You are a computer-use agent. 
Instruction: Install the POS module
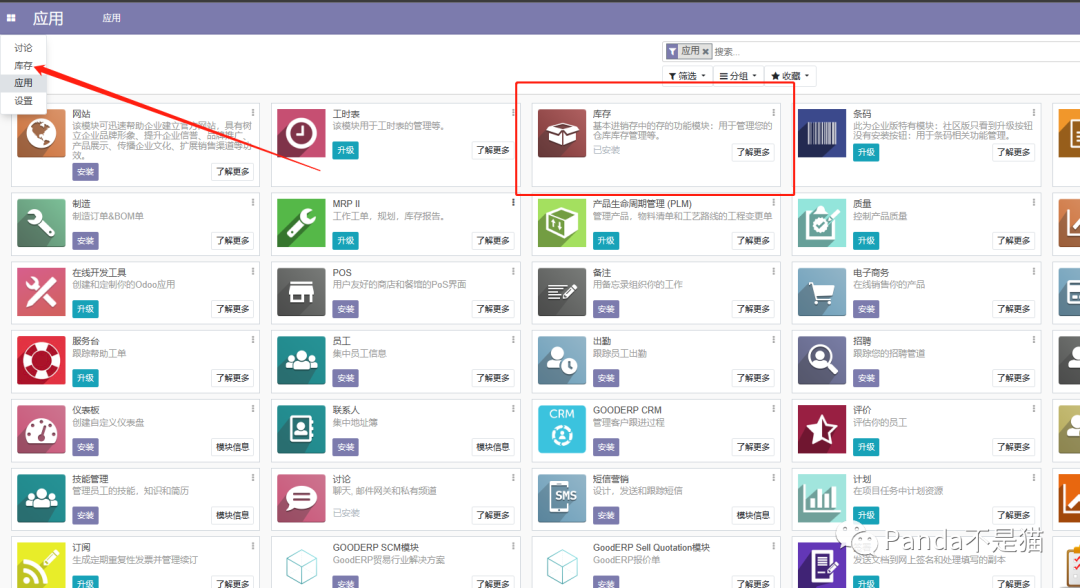[x=346, y=309]
